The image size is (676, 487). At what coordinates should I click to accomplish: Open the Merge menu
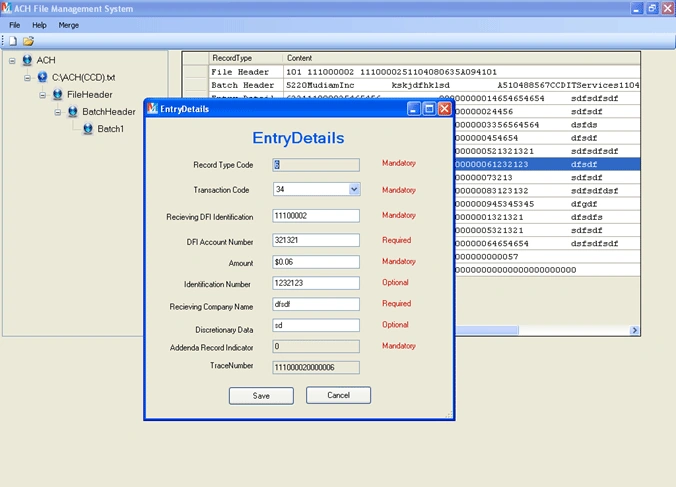coord(69,25)
